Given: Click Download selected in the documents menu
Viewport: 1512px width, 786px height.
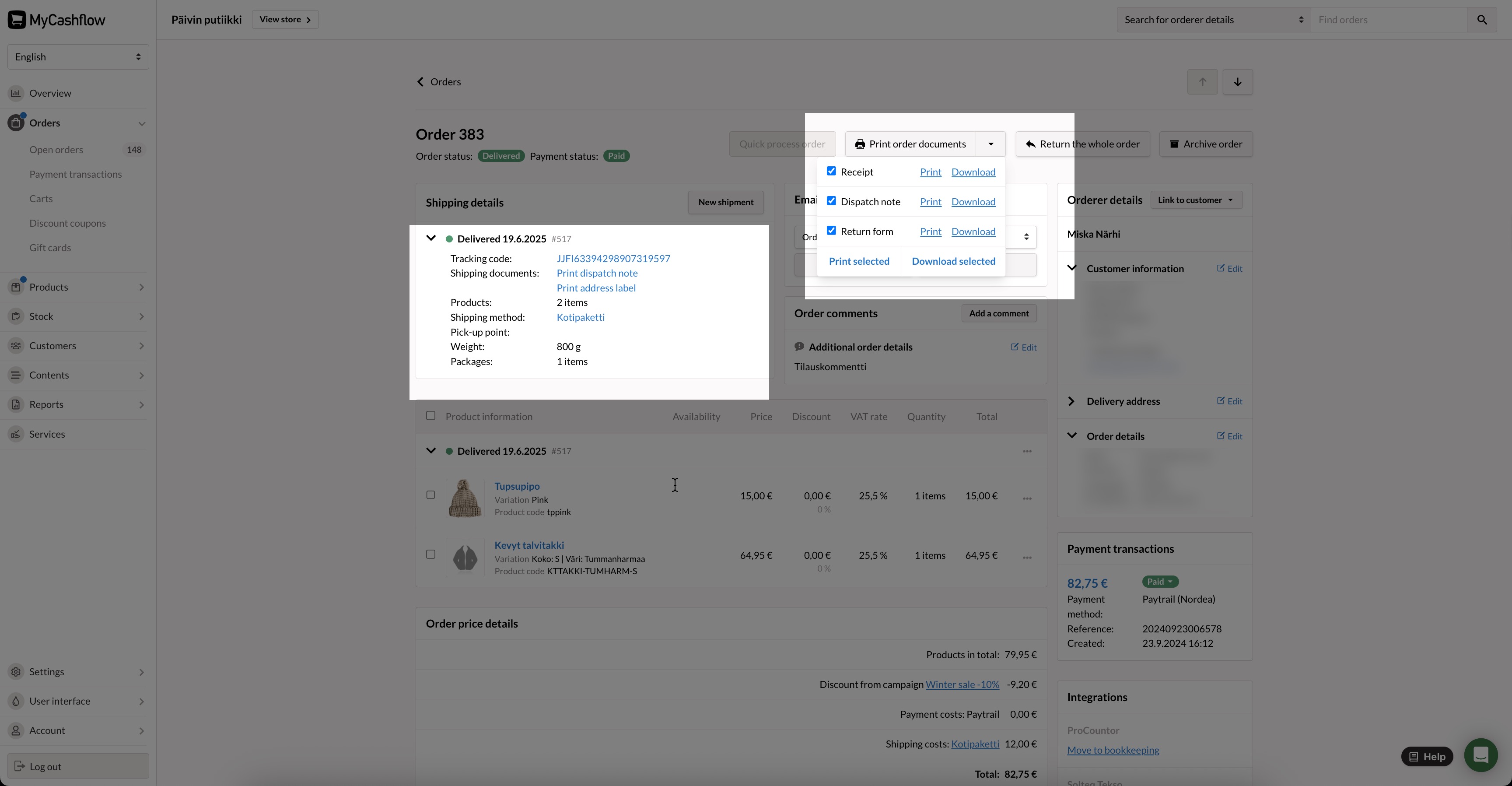Looking at the screenshot, I should tap(953, 261).
